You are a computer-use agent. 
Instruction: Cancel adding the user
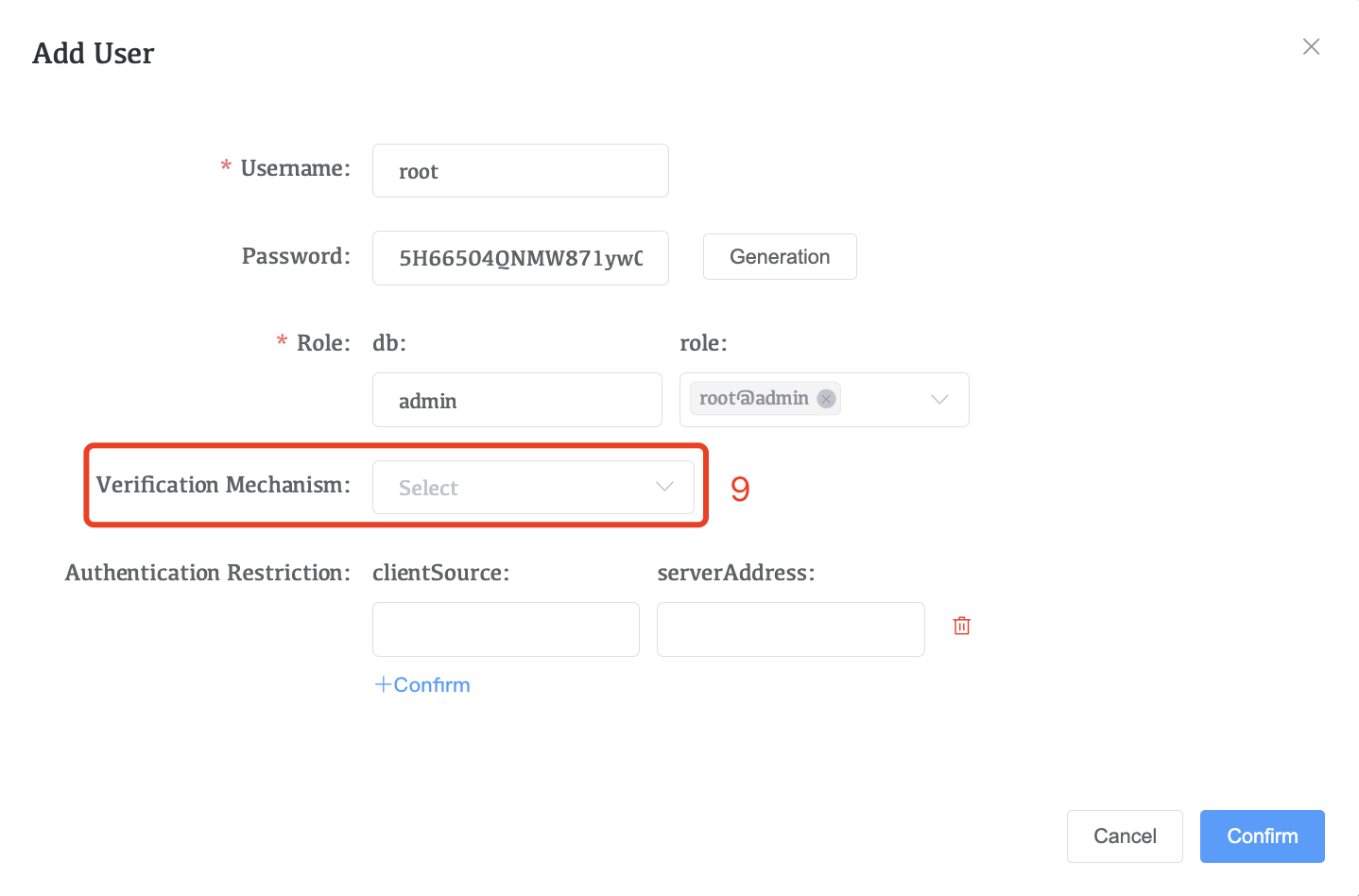point(1125,836)
